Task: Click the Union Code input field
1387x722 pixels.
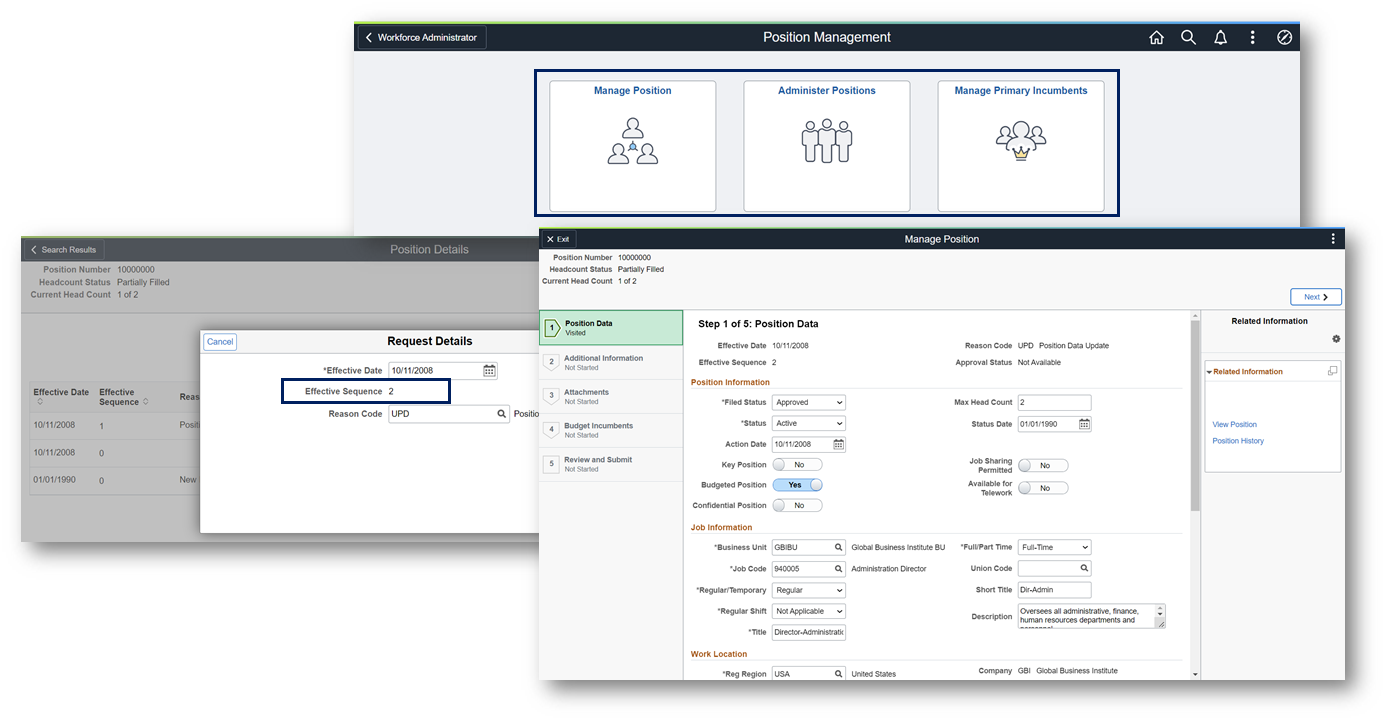Action: (1049, 569)
